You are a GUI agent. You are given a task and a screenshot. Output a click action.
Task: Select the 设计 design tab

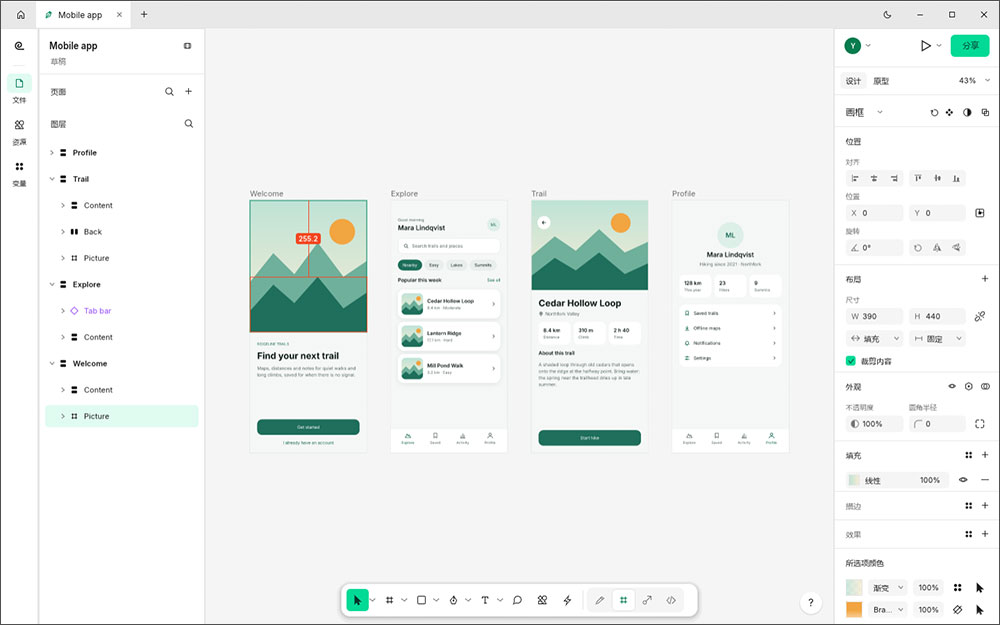pyautogui.click(x=853, y=81)
